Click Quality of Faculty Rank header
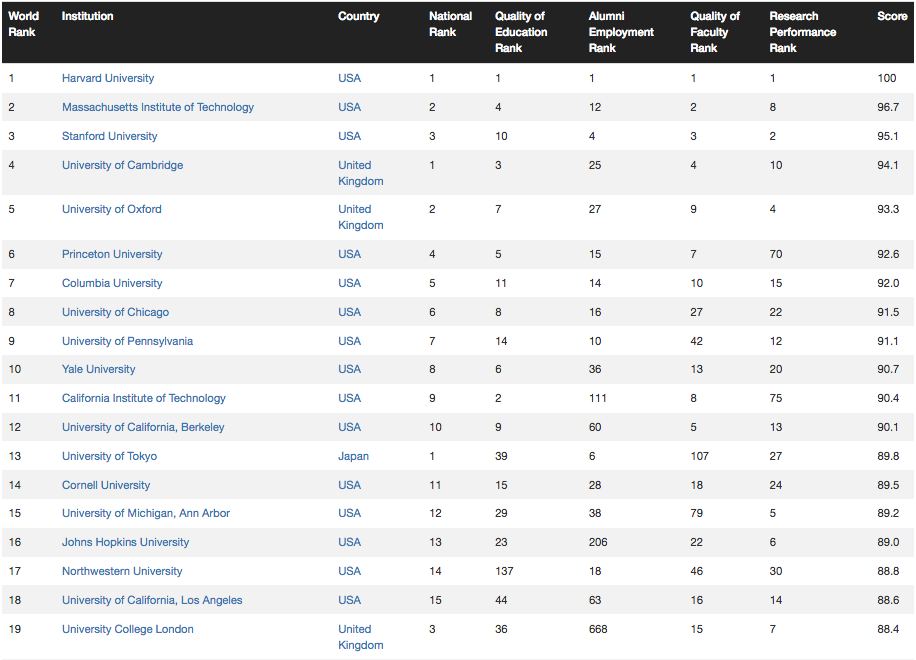This screenshot has width=916, height=660. 715,32
